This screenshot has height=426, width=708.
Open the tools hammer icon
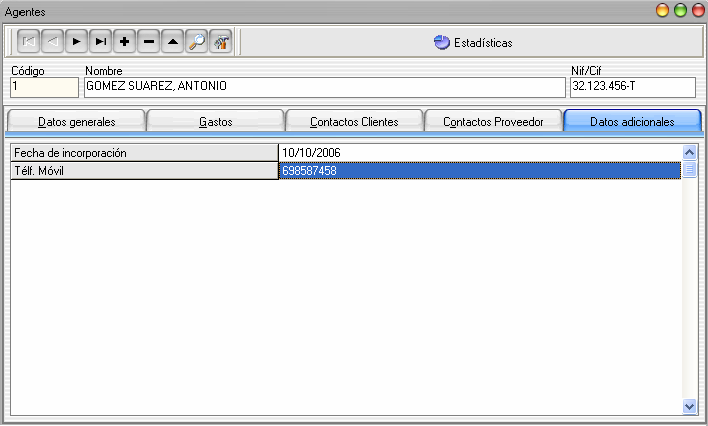pos(221,42)
